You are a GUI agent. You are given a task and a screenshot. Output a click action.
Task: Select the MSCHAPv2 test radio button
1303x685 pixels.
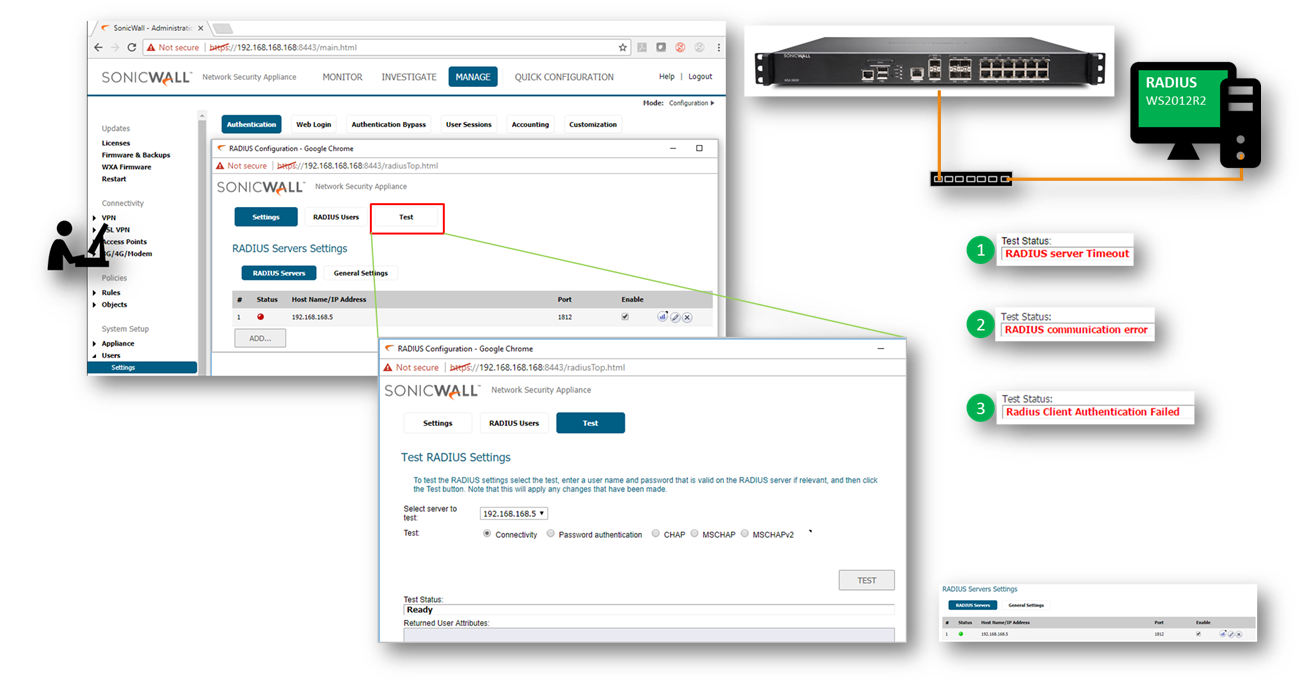[x=744, y=534]
